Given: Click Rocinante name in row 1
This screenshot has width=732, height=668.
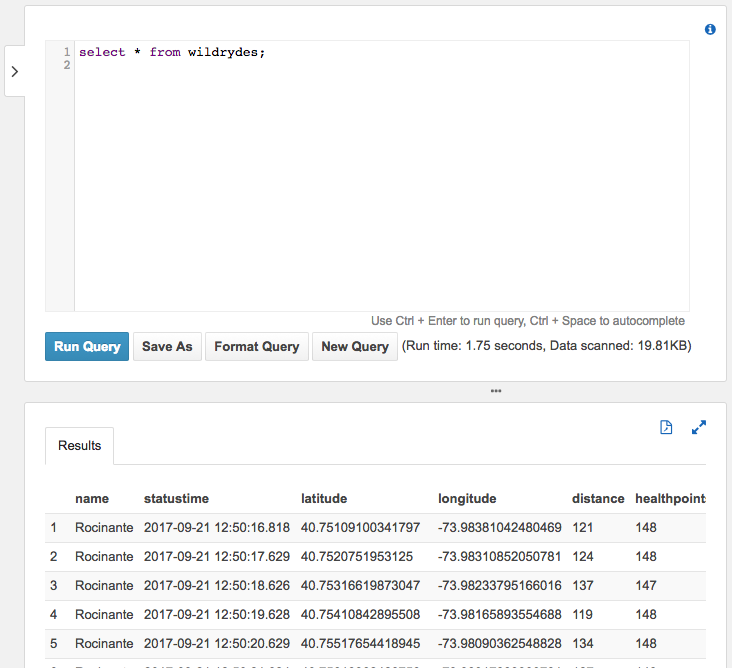Looking at the screenshot, I should 104,527.
